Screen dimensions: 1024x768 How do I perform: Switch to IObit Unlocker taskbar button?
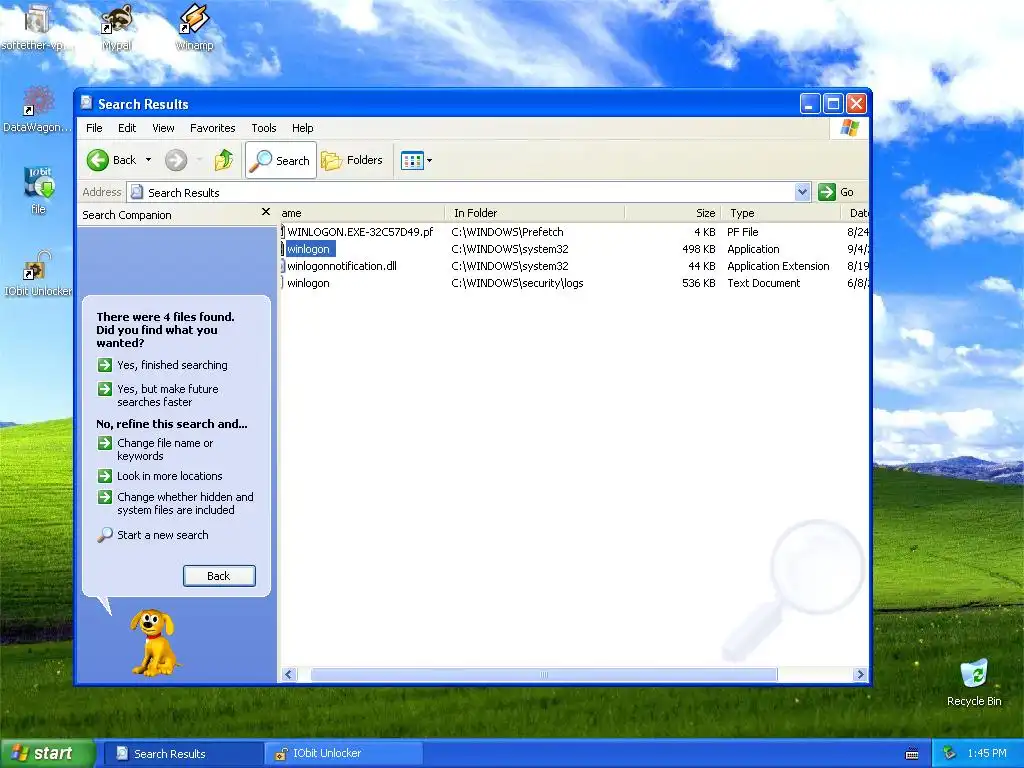click(x=344, y=754)
